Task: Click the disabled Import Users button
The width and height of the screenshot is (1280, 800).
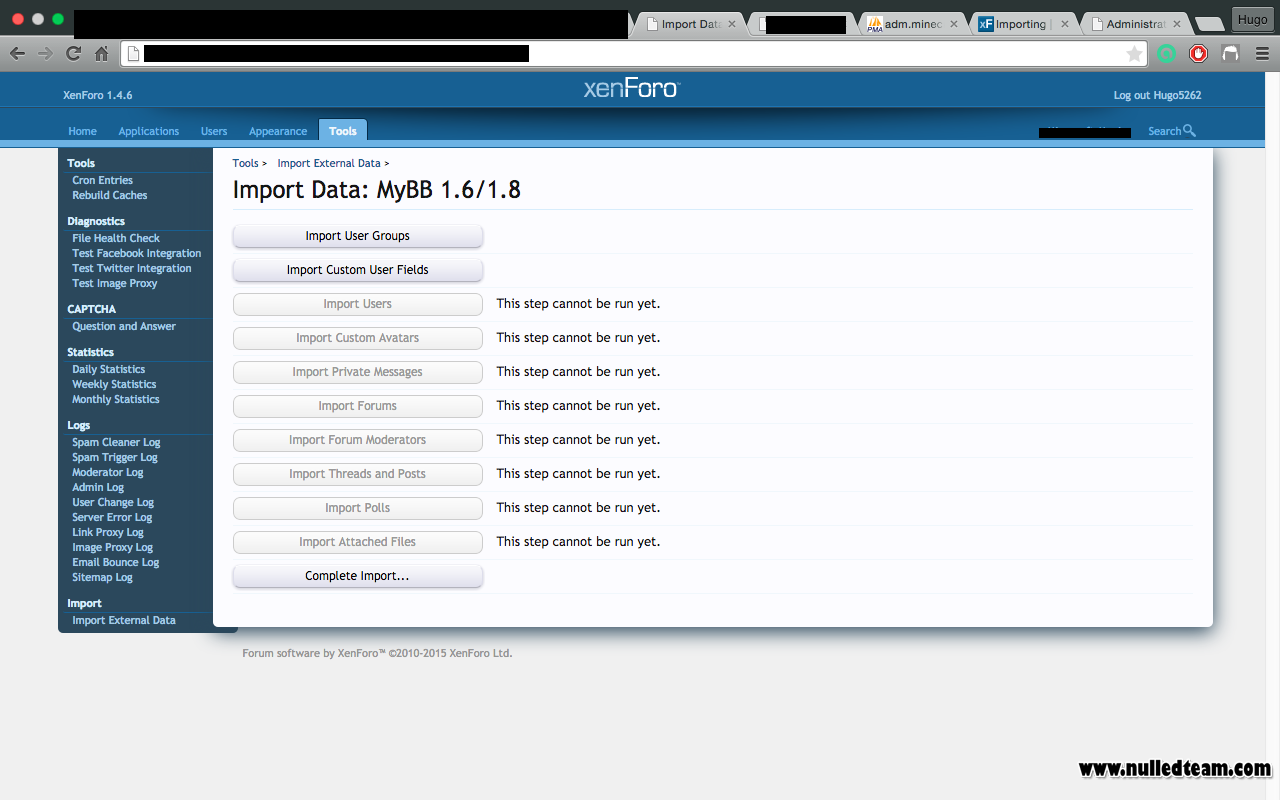Action: [x=358, y=304]
